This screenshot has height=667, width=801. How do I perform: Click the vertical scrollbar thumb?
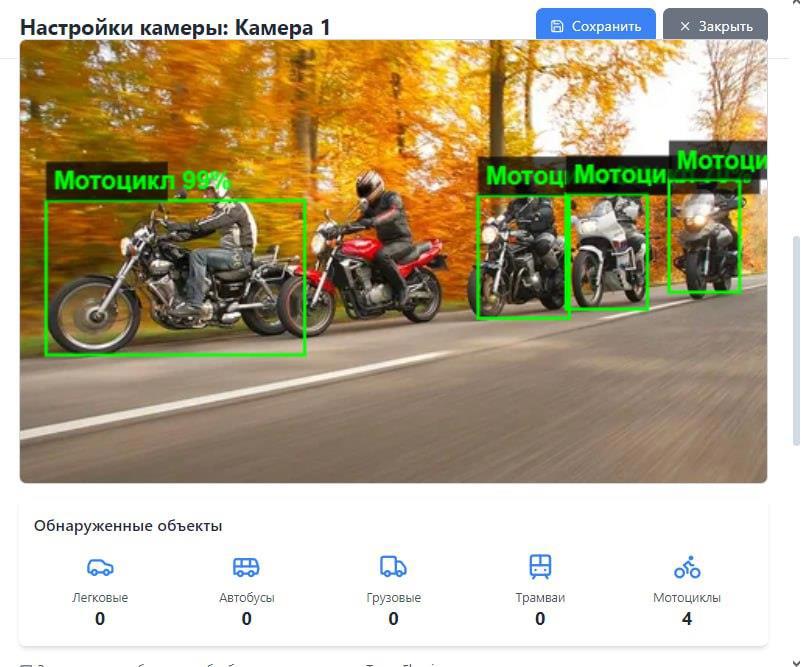[796, 340]
